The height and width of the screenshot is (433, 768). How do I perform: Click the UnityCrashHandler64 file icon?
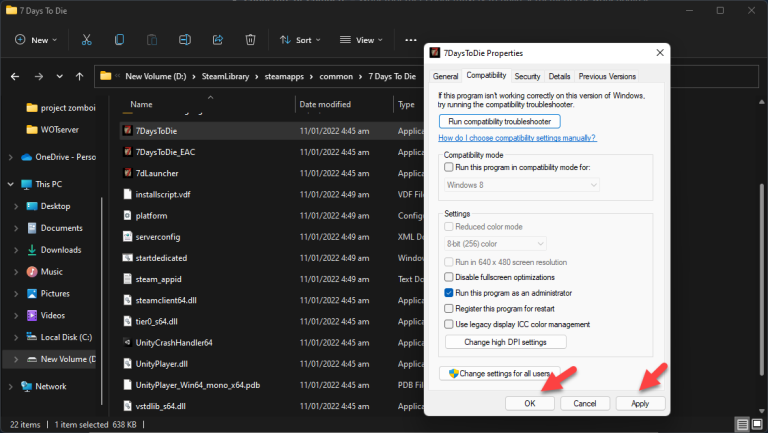point(127,342)
